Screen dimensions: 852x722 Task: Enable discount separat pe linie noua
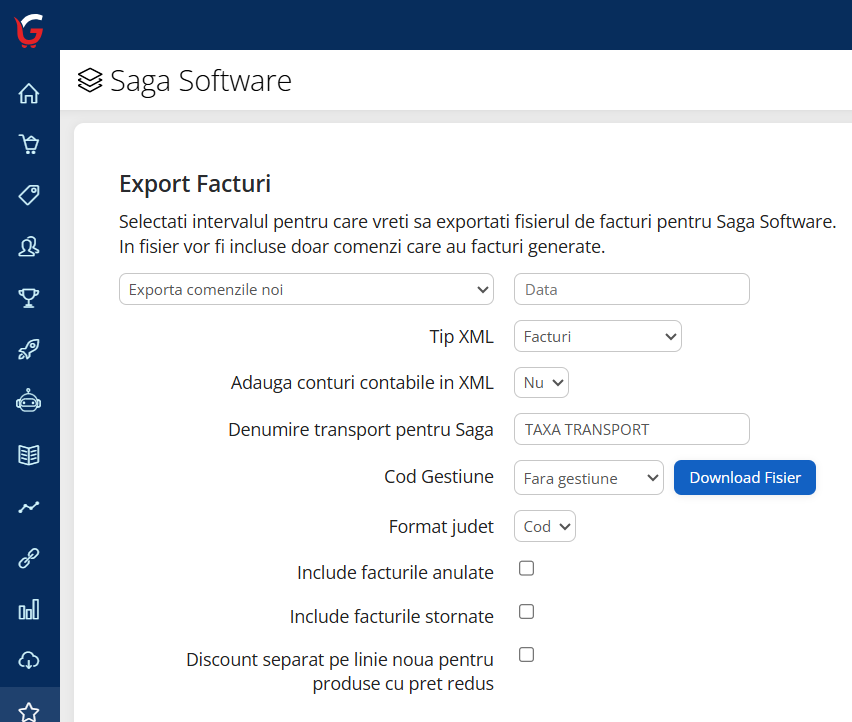click(526, 654)
